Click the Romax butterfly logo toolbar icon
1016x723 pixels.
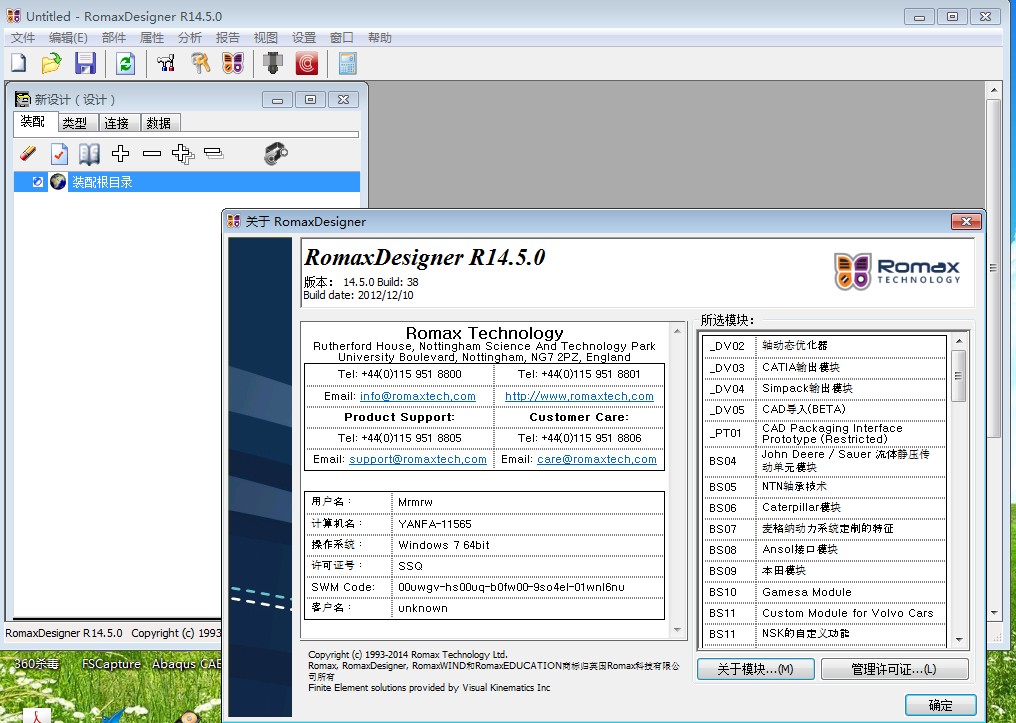233,63
